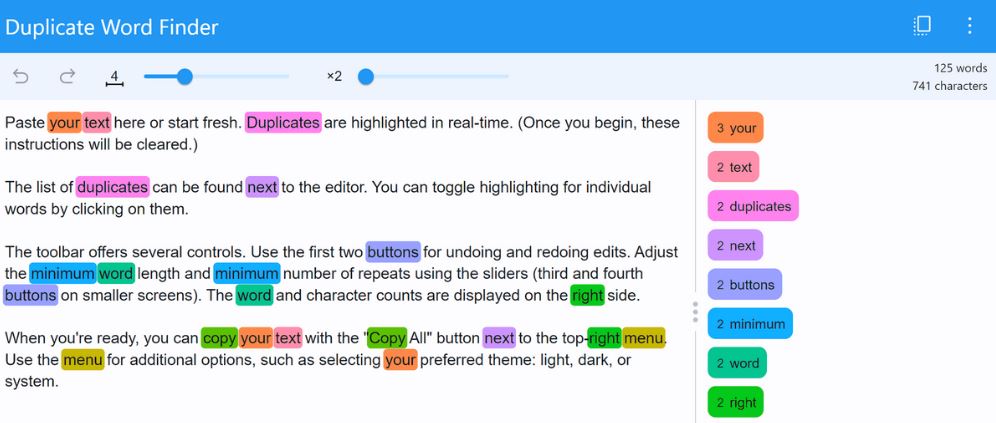
Task: Toggle highlighting for '2 right' chip
Action: [736, 403]
